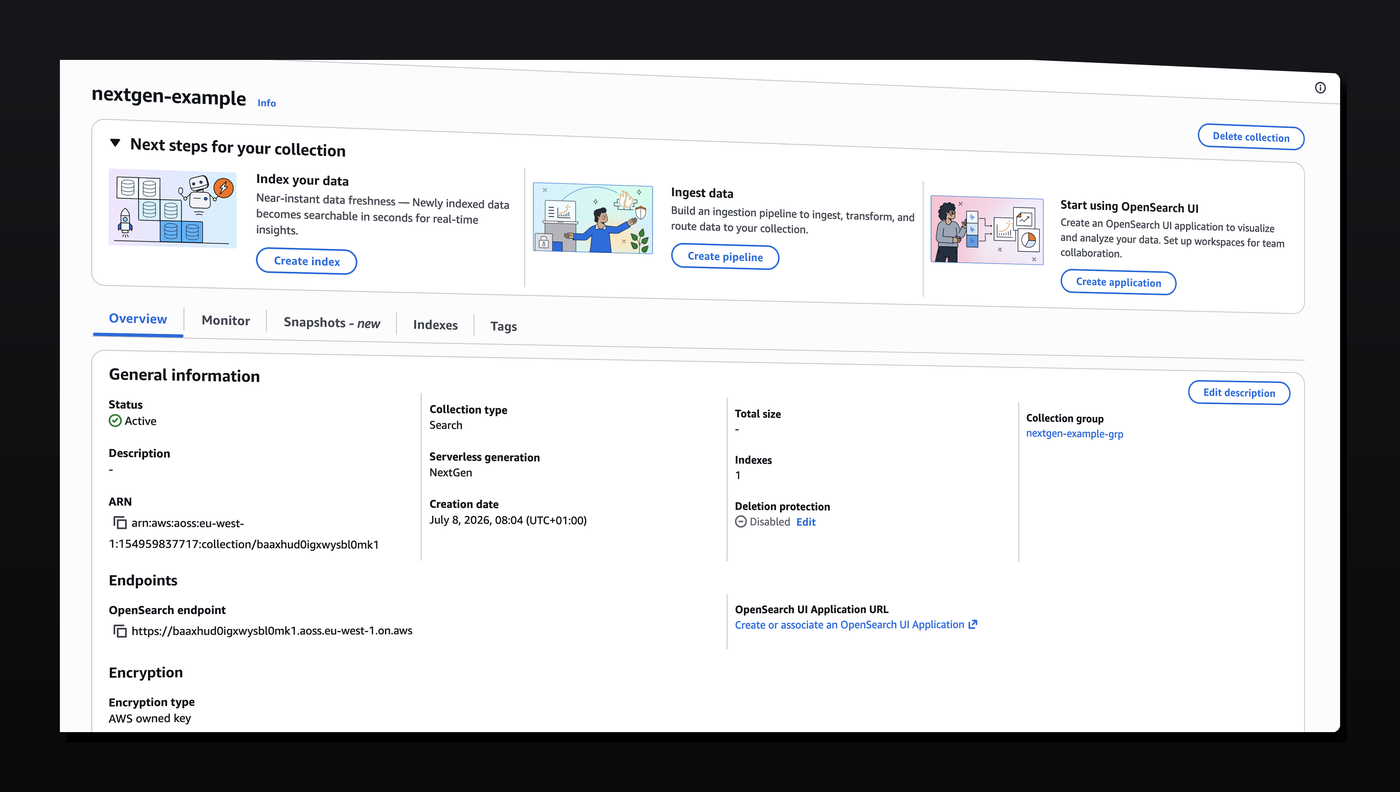Click the info circle icon at top right
Viewport: 1400px width, 792px height.
point(1320,88)
